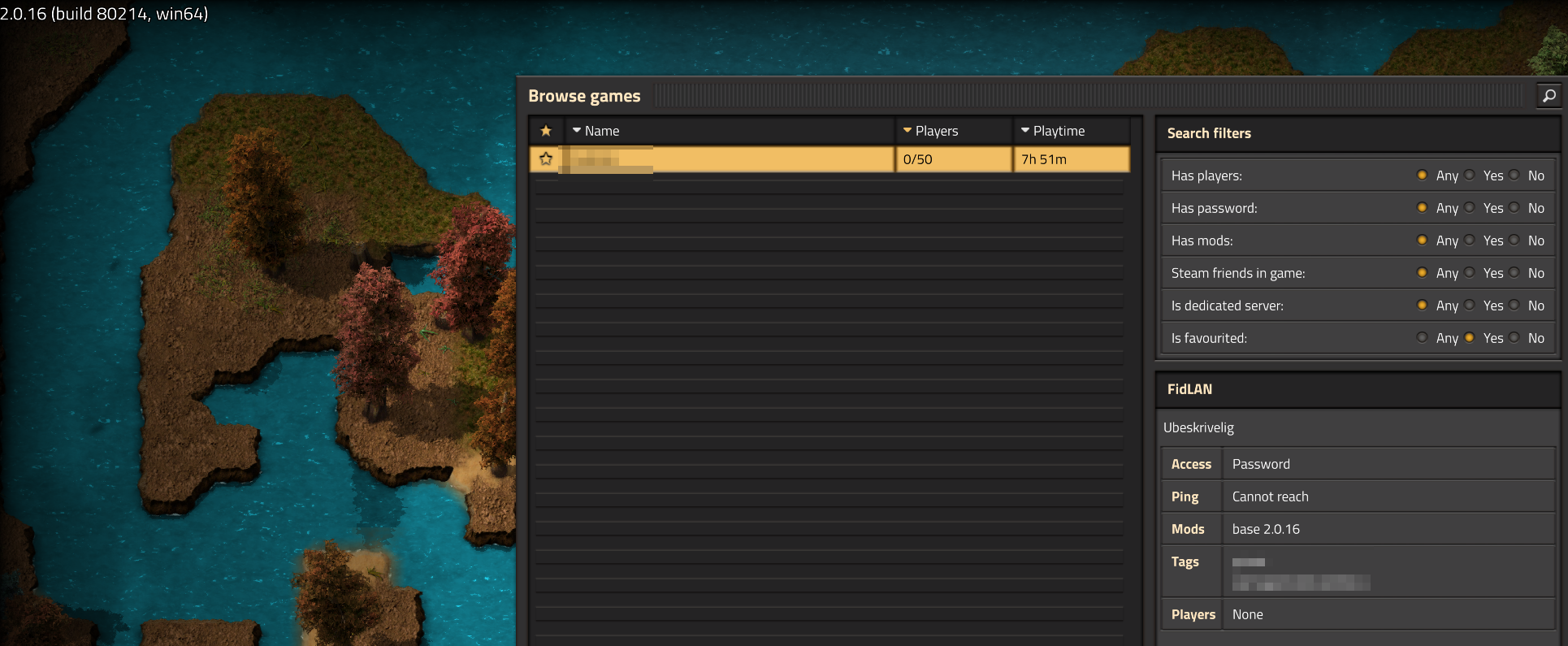This screenshot has width=1568, height=646.
Task: Set Has mods filter to Any
Action: pyautogui.click(x=1423, y=241)
